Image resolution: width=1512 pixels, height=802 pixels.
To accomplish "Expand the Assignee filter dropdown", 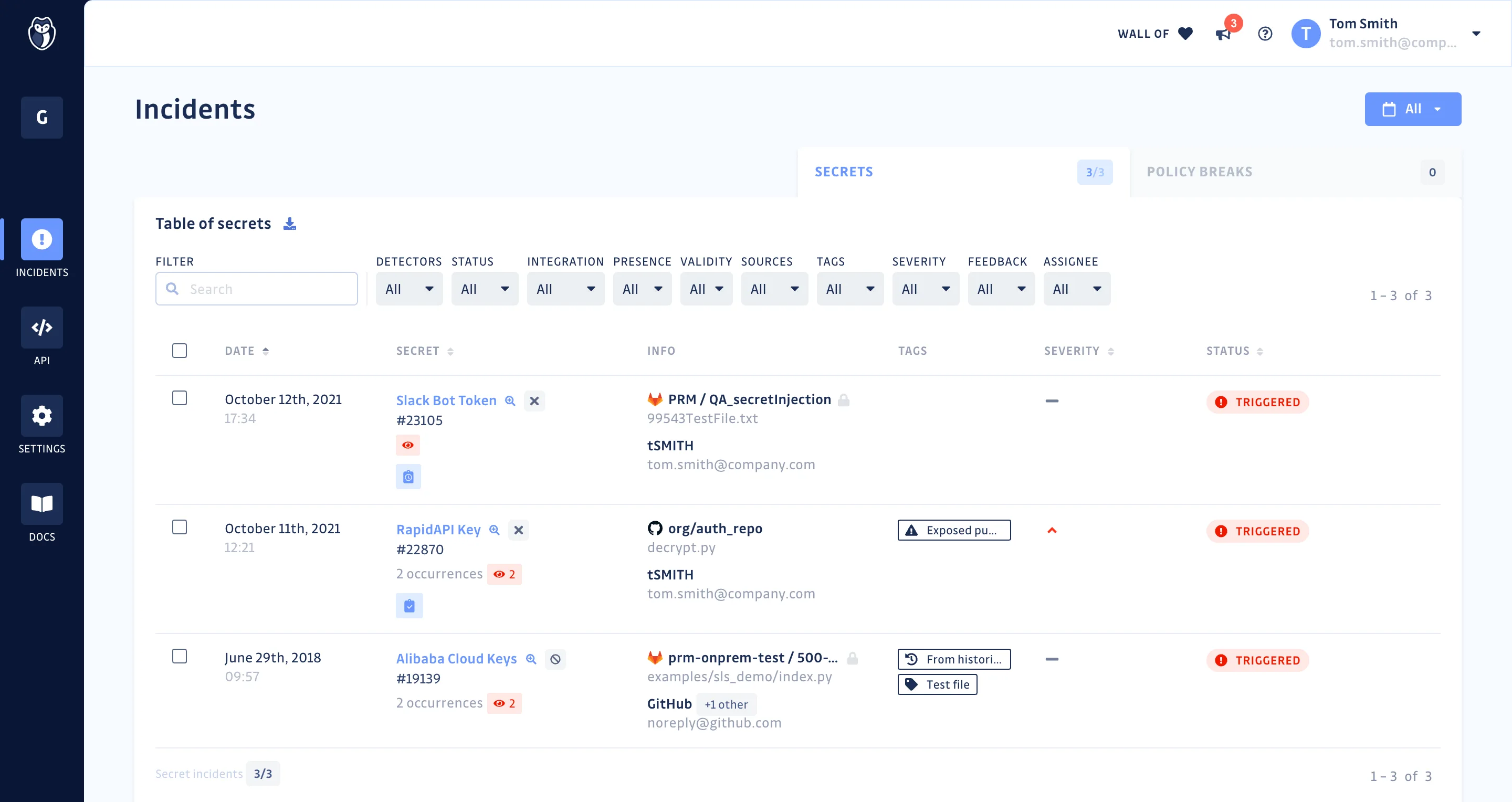I will coord(1077,289).
